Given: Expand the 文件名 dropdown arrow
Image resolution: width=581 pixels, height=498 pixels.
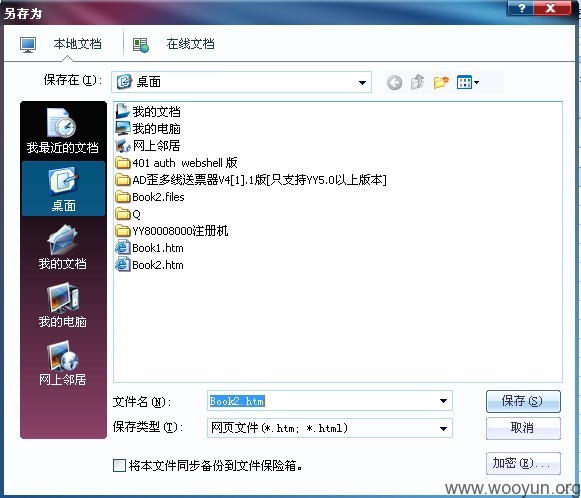Looking at the screenshot, I should pos(443,401).
